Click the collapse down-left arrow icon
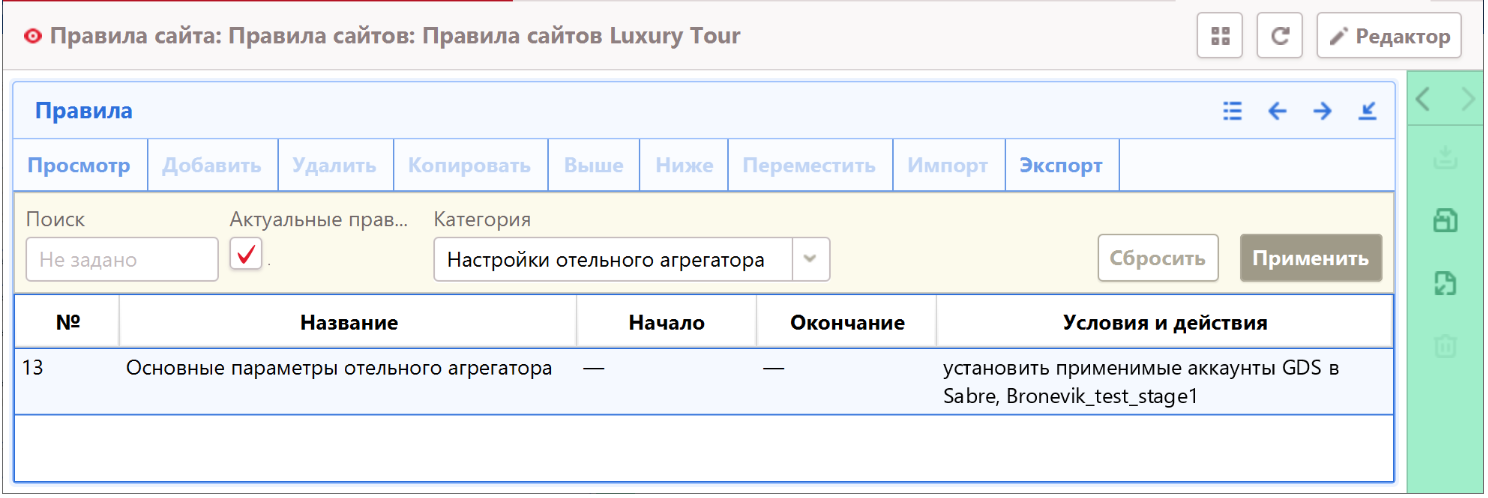 pyautogui.click(x=1367, y=111)
